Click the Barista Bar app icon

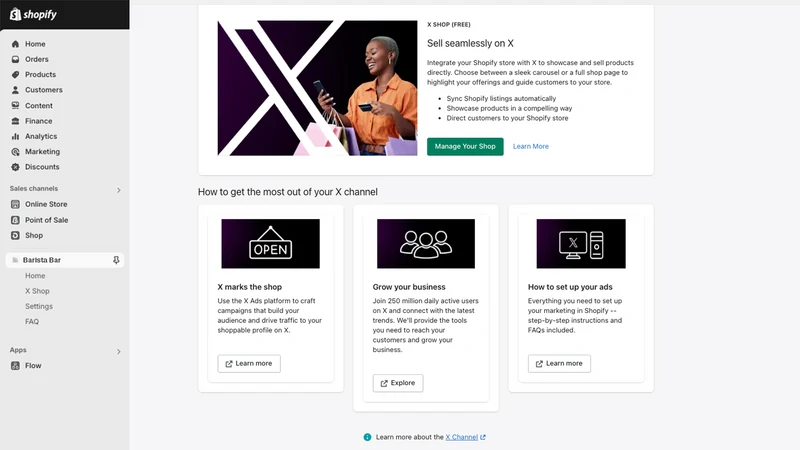point(15,260)
